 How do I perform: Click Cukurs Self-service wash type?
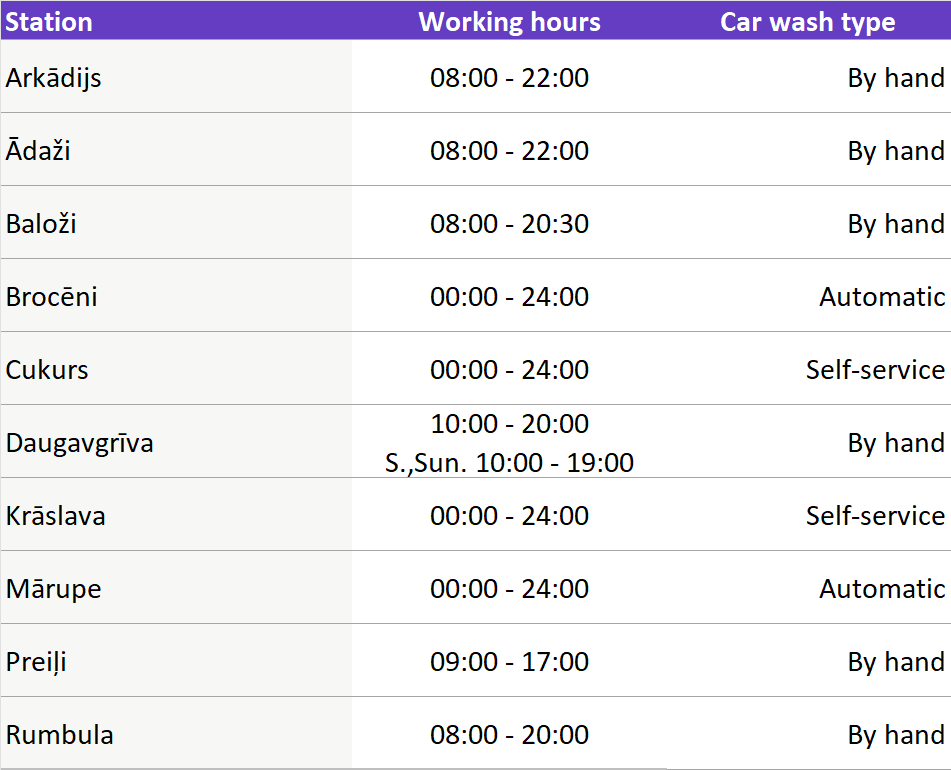(875, 370)
